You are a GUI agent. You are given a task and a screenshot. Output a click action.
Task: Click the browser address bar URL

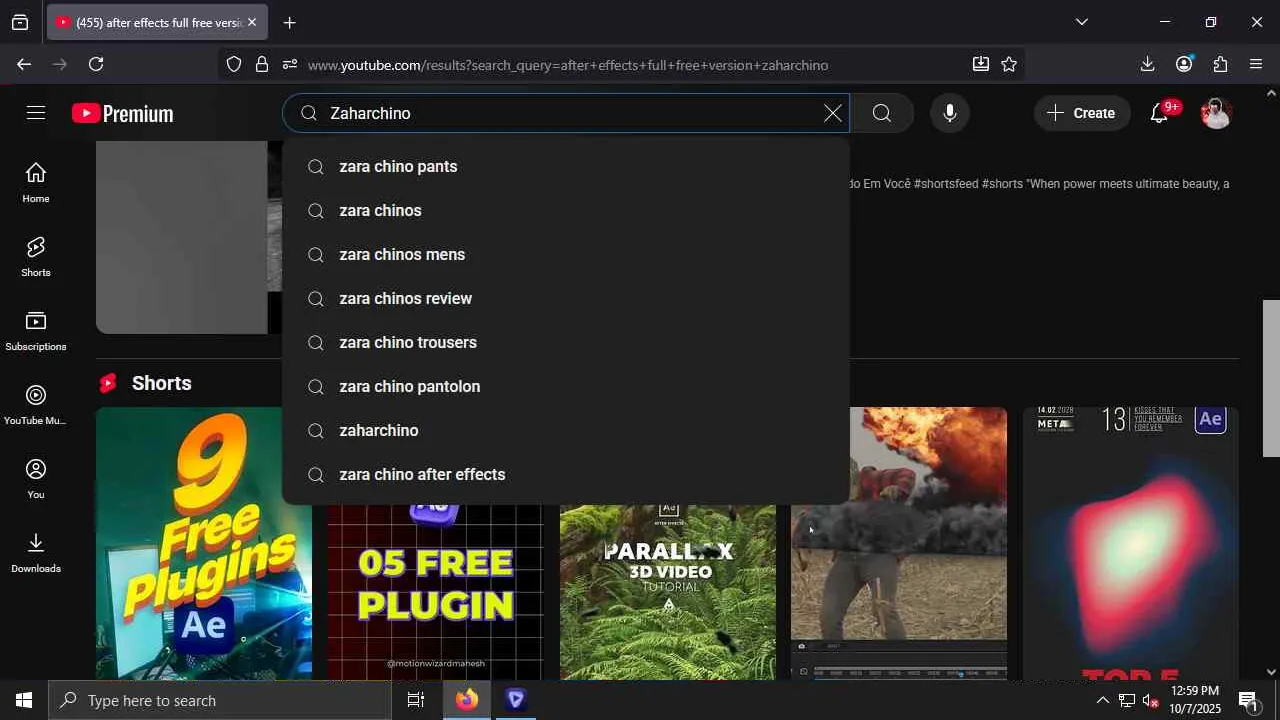point(568,65)
